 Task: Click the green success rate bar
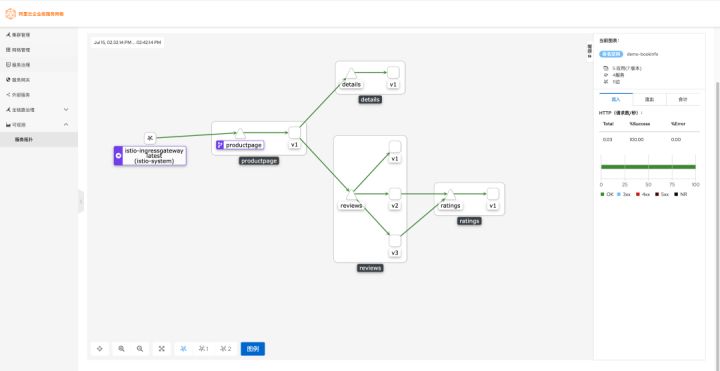(x=648, y=167)
